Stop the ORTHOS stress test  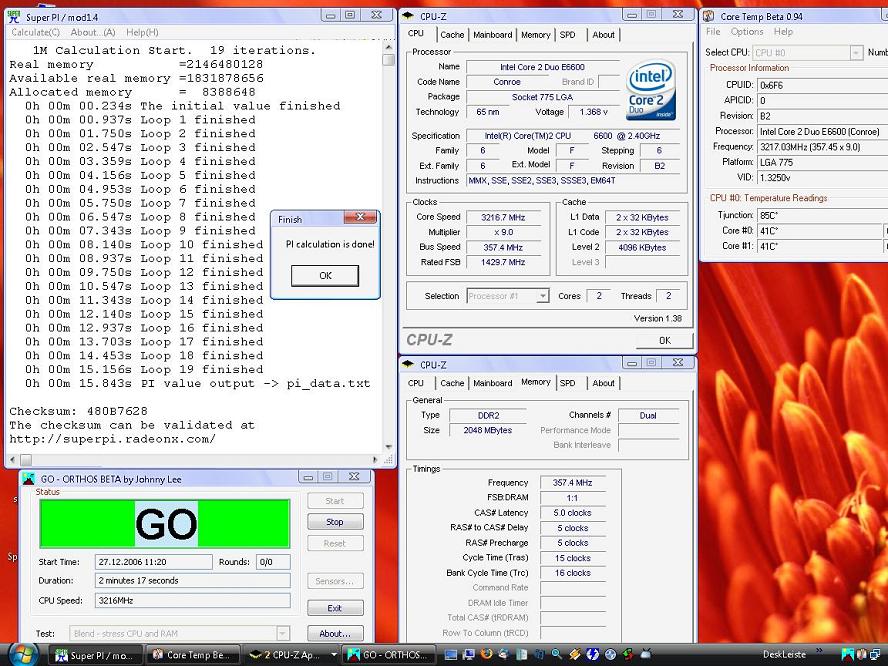click(335, 522)
